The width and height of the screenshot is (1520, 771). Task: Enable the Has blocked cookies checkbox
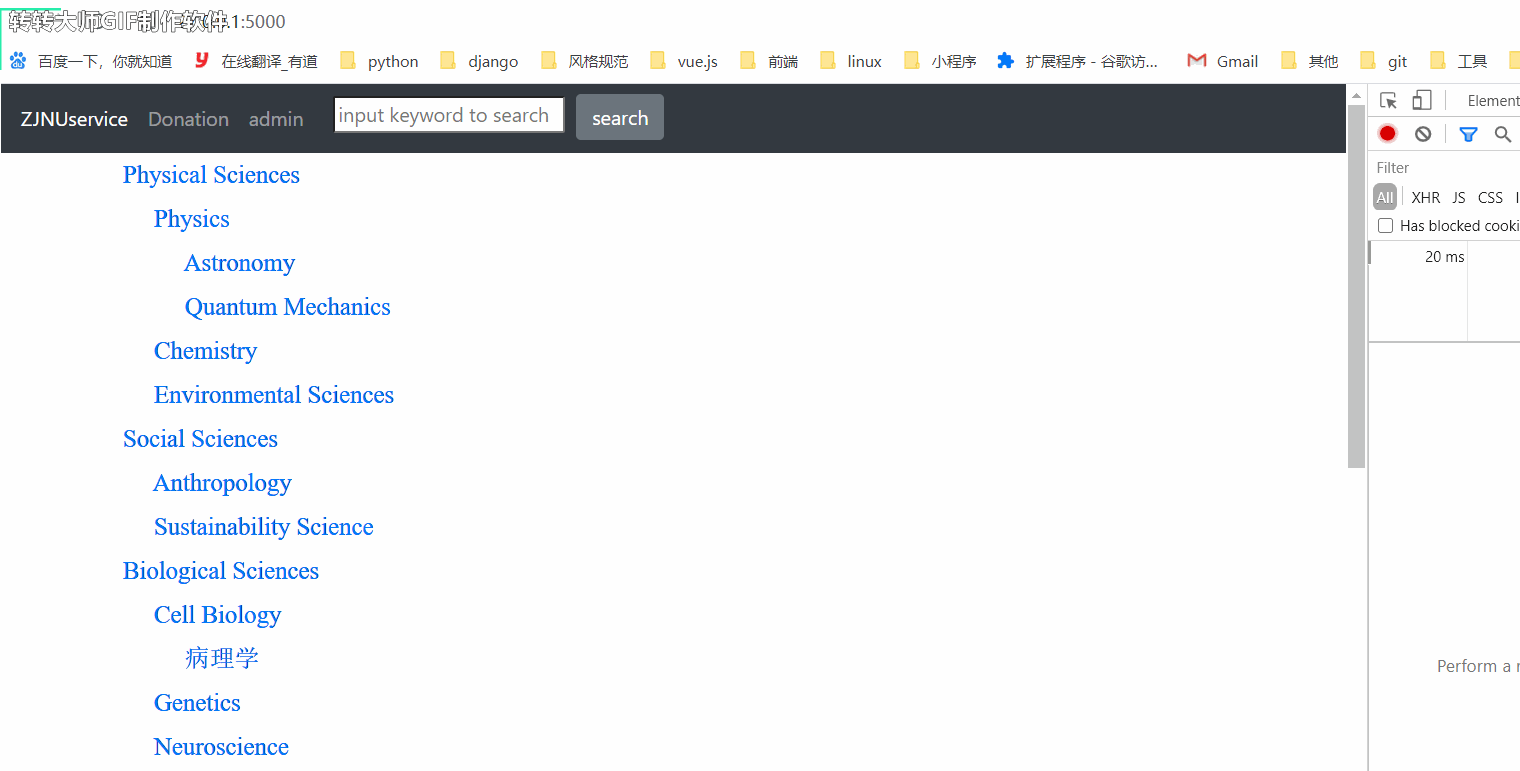click(x=1385, y=226)
